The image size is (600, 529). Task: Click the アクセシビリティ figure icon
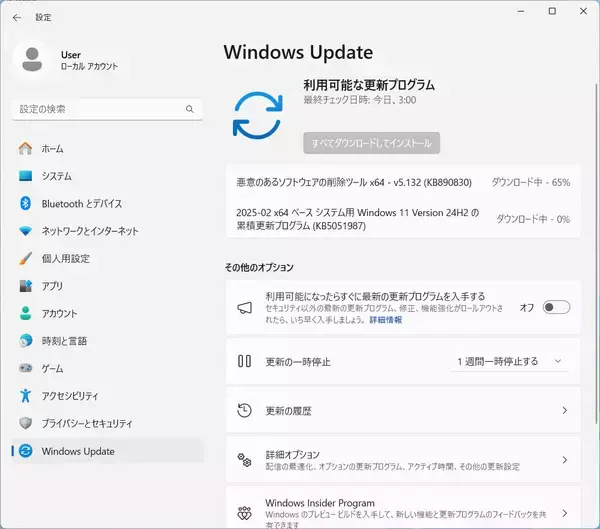26,395
